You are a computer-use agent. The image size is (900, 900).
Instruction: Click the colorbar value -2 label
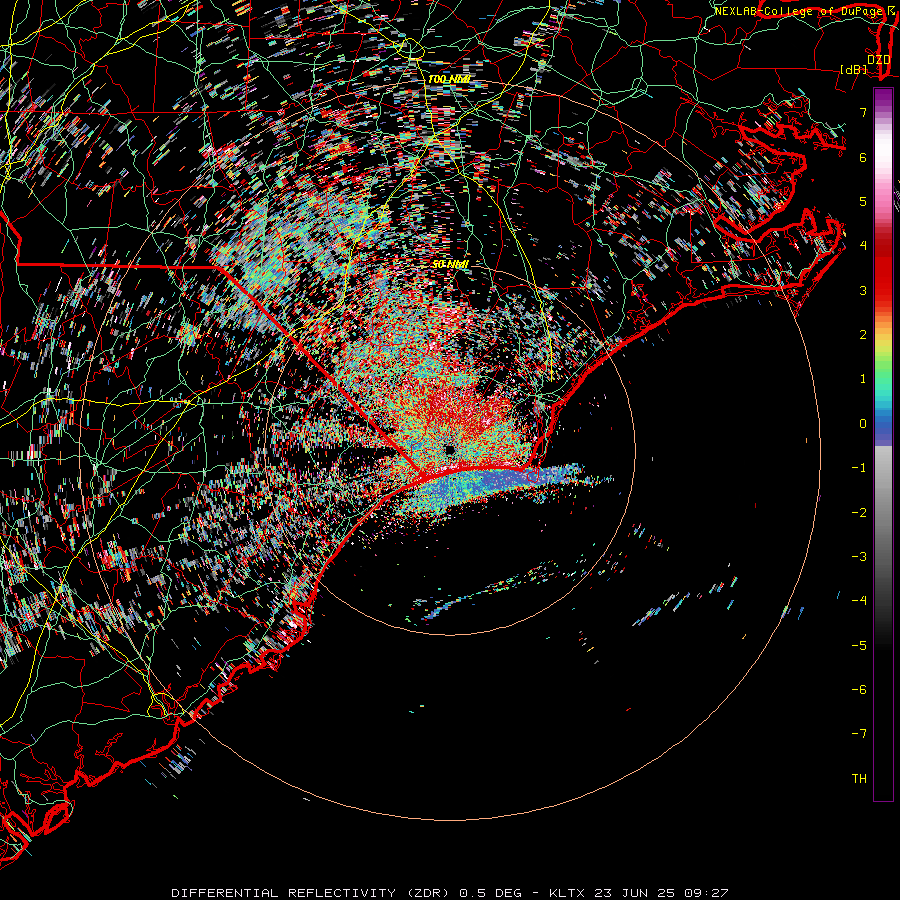coord(859,513)
